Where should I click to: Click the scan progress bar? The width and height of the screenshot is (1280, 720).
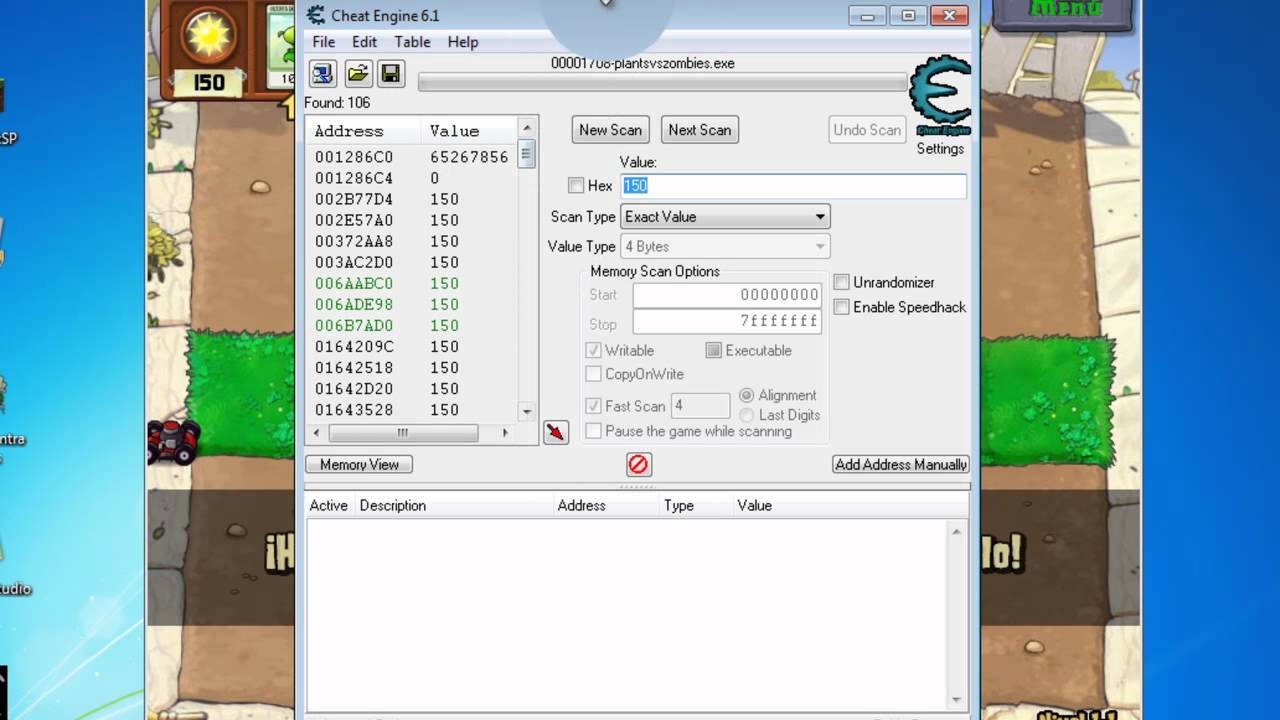662,82
